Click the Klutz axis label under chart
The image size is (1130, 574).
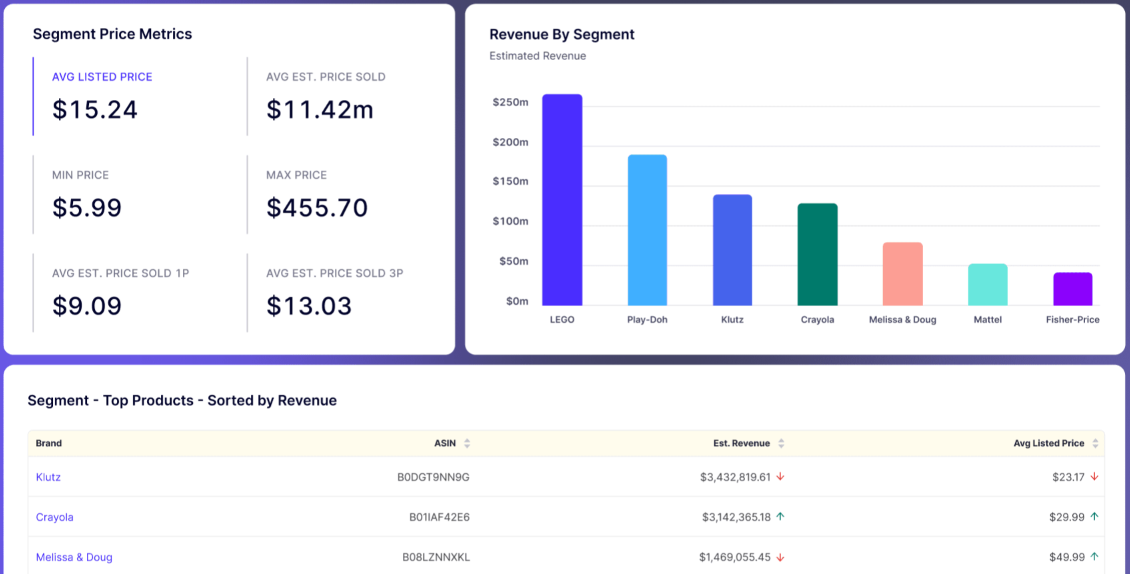[732, 319]
